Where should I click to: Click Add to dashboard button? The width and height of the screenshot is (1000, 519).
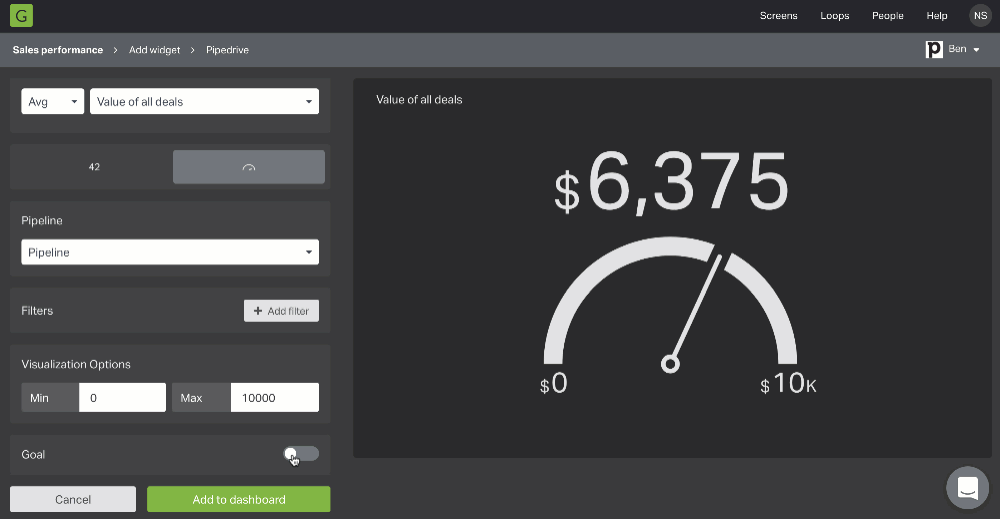pyautogui.click(x=239, y=499)
